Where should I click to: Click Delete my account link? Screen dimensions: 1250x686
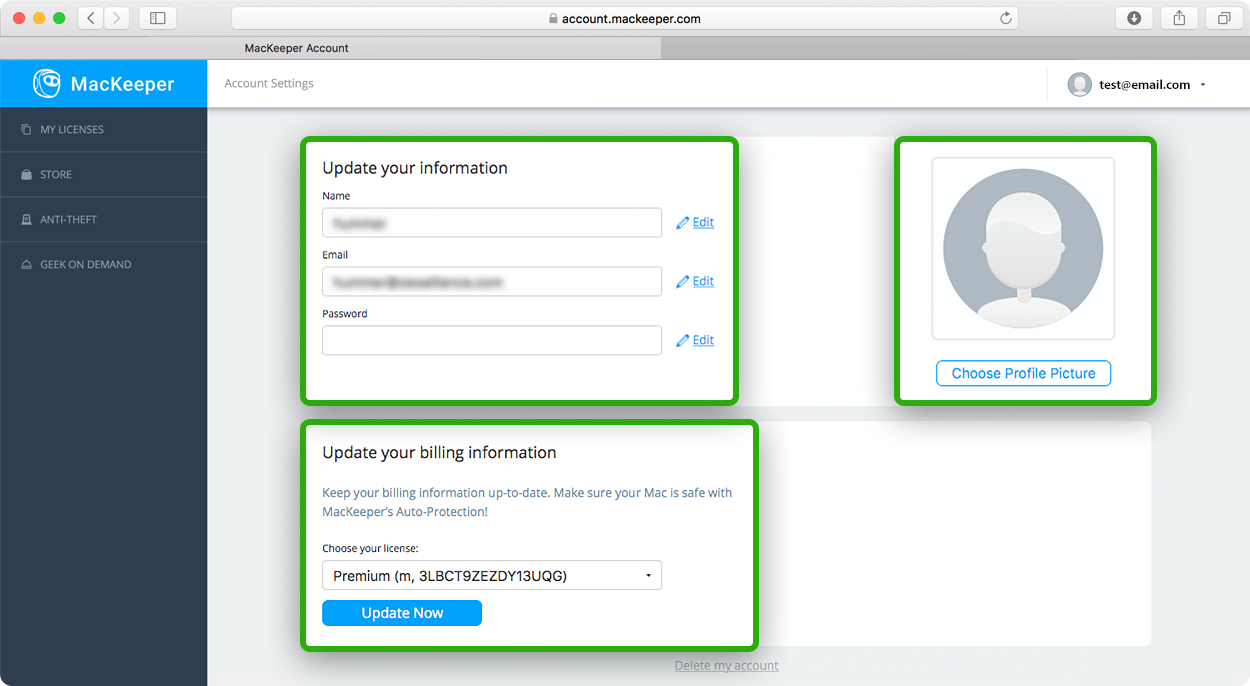(x=726, y=666)
